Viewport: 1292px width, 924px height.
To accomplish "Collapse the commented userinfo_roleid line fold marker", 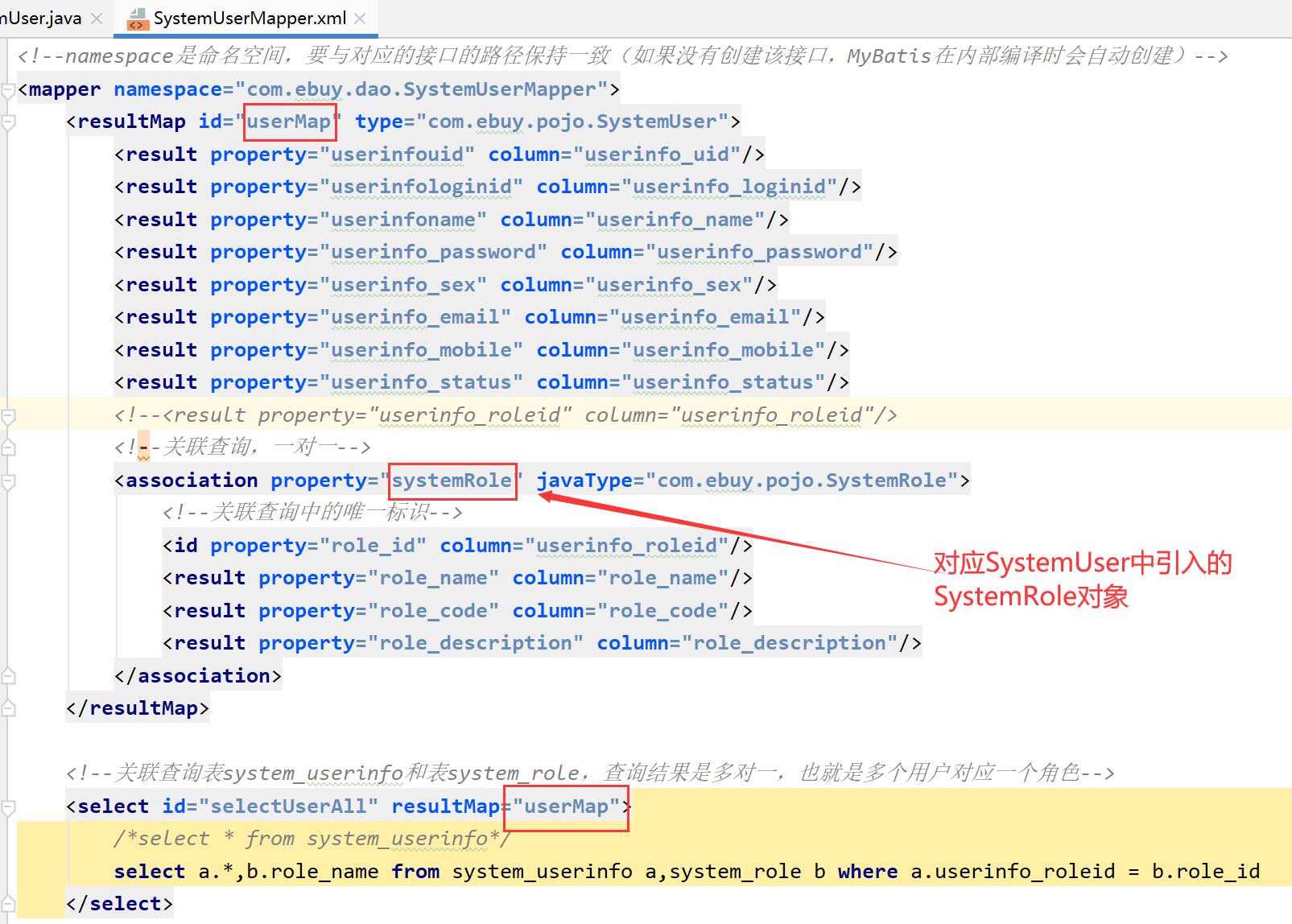I will pos(8,416).
